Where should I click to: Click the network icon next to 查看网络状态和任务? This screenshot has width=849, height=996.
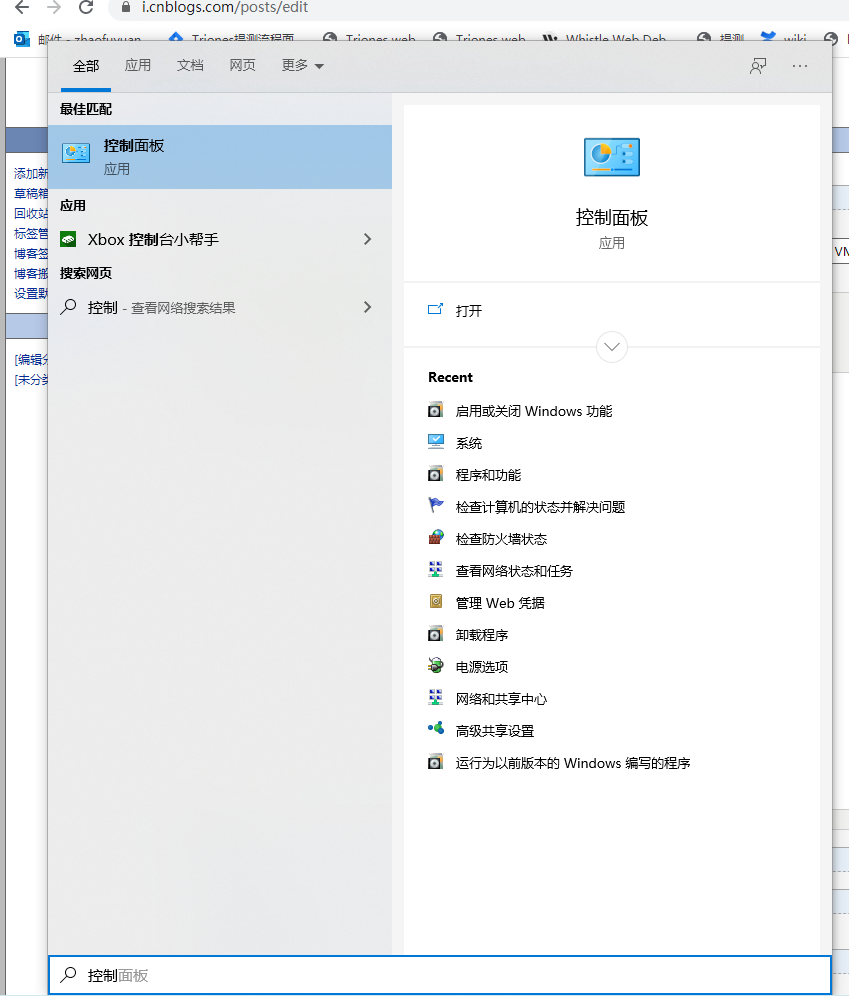436,570
